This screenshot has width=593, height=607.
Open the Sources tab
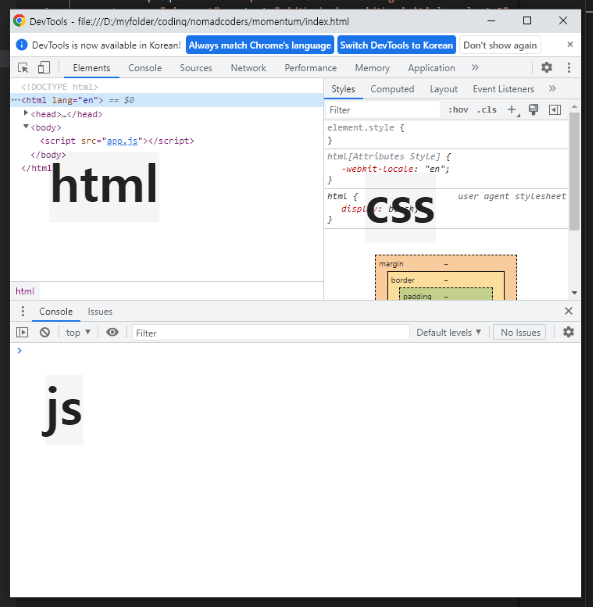pos(196,68)
